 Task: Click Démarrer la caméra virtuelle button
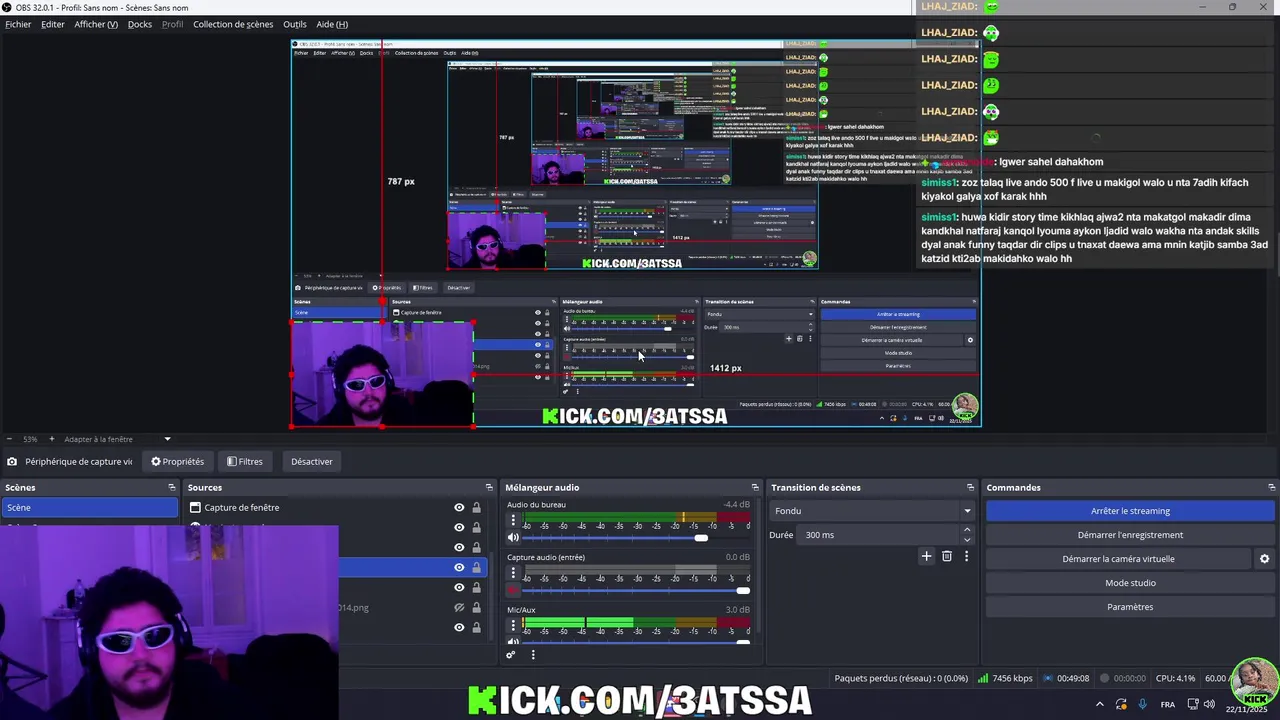(1118, 559)
